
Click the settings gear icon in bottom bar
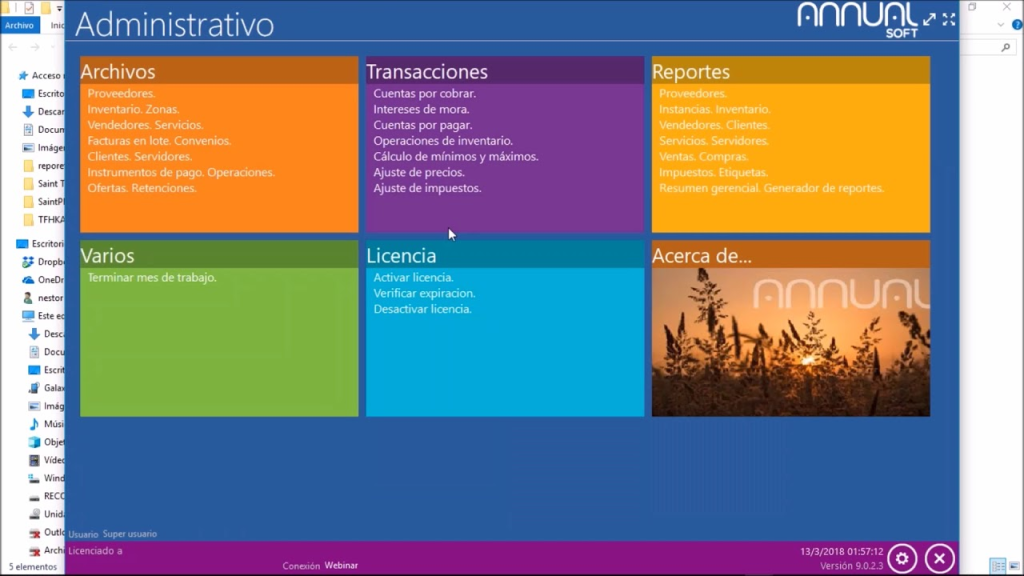[902, 558]
